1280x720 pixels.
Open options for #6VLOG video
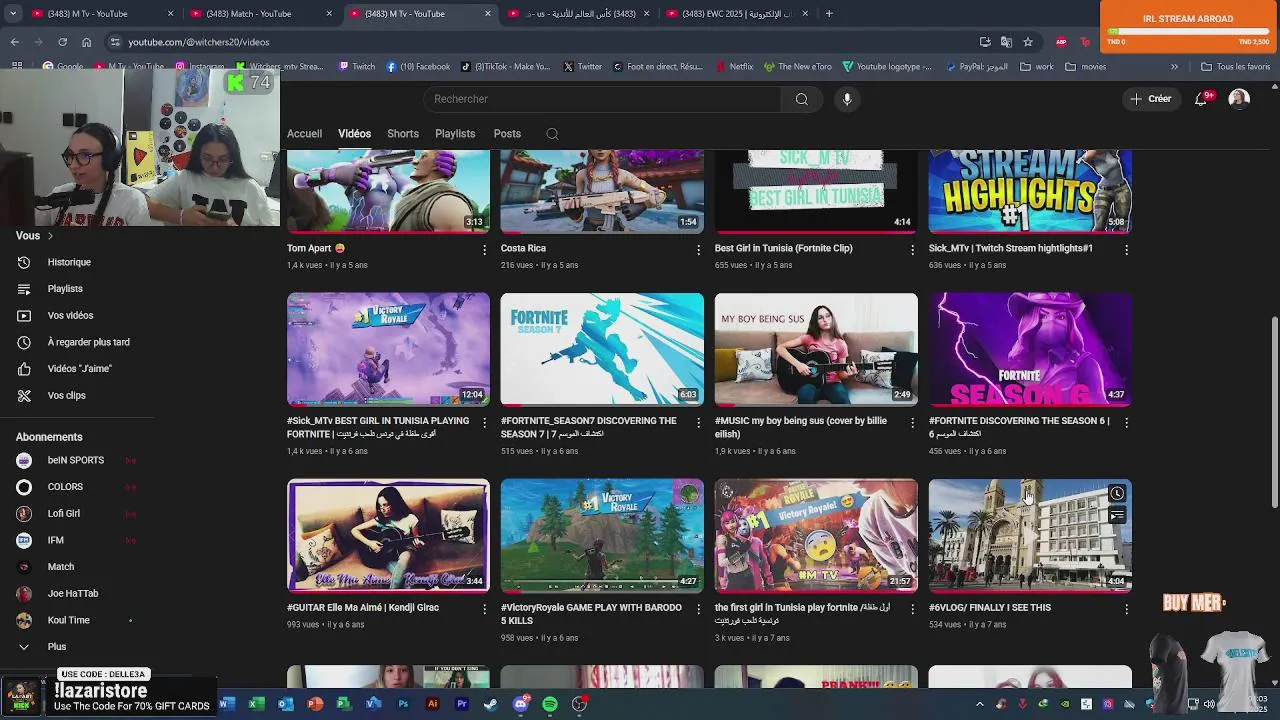tap(1126, 609)
